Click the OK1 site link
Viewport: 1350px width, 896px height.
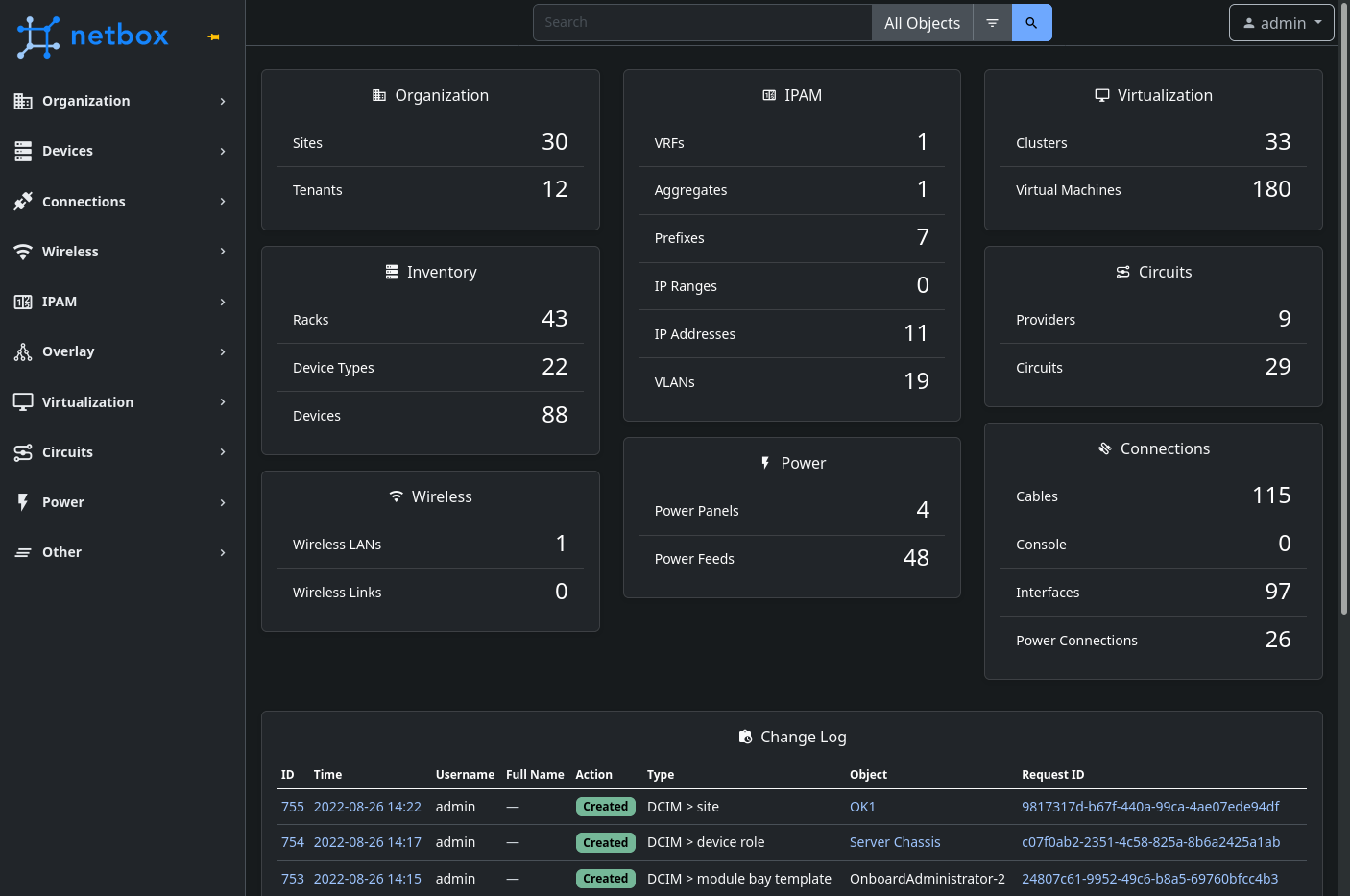[862, 807]
